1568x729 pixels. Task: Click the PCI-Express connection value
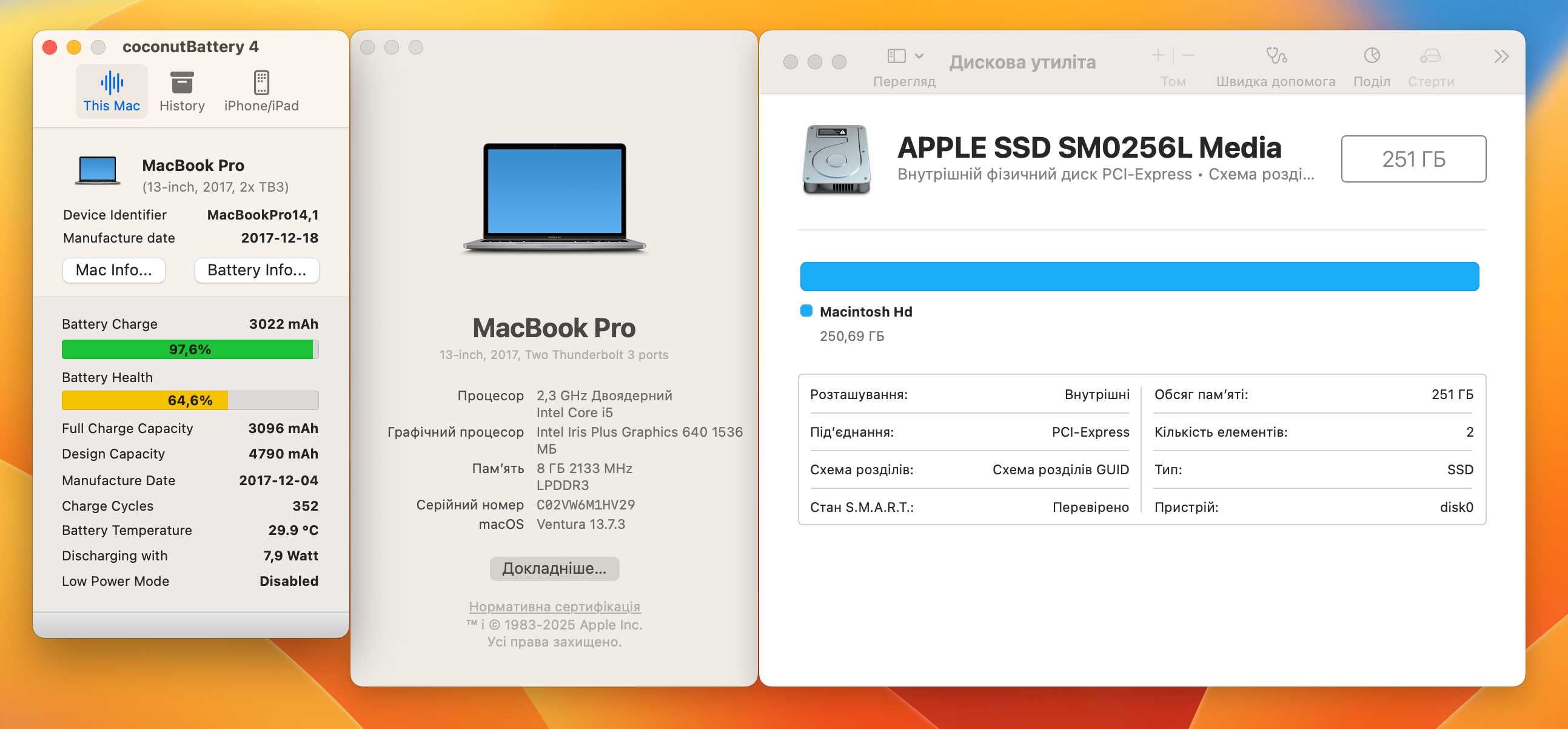[1090, 432]
